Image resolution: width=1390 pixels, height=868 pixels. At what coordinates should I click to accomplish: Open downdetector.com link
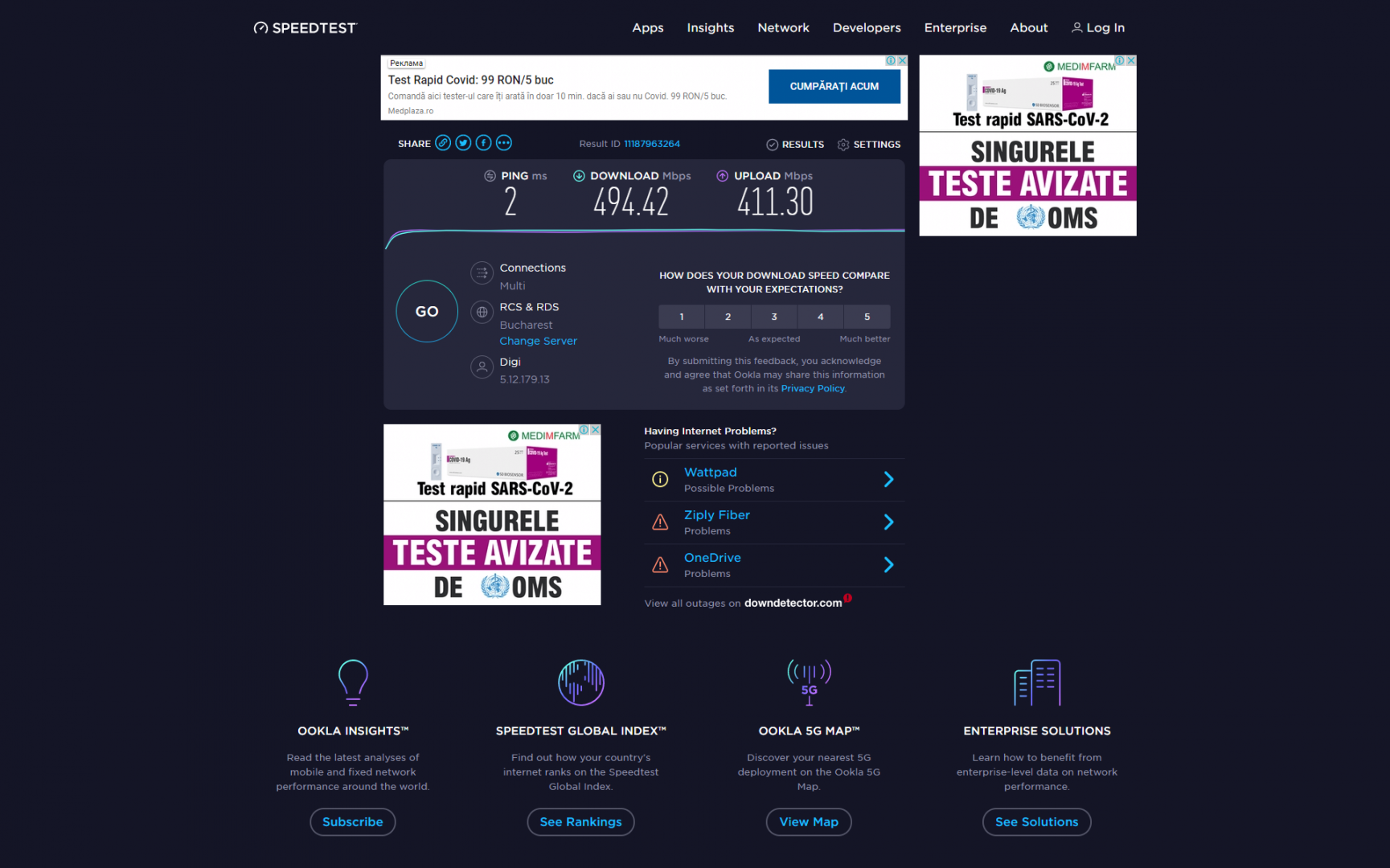click(x=793, y=603)
